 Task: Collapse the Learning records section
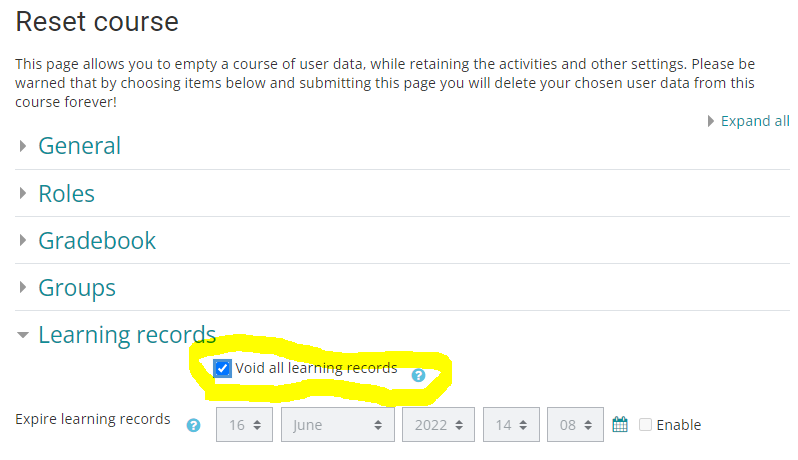127,335
